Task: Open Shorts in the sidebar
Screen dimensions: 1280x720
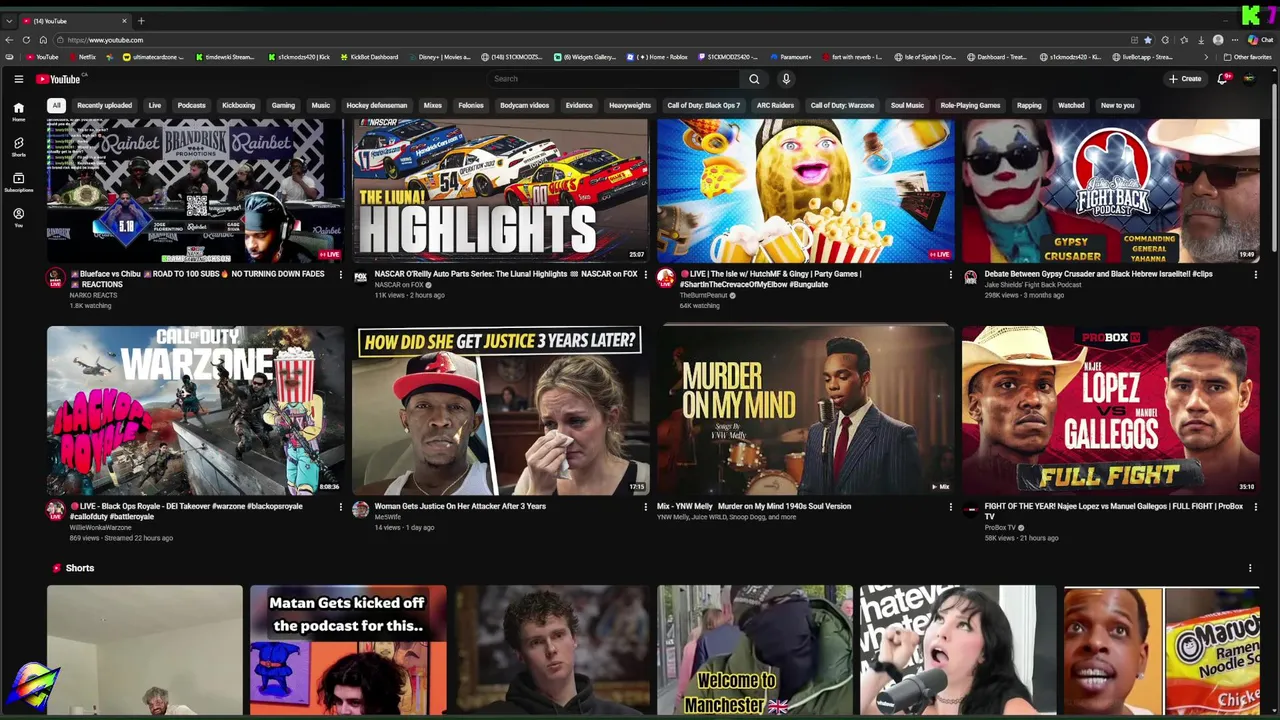Action: [18, 147]
